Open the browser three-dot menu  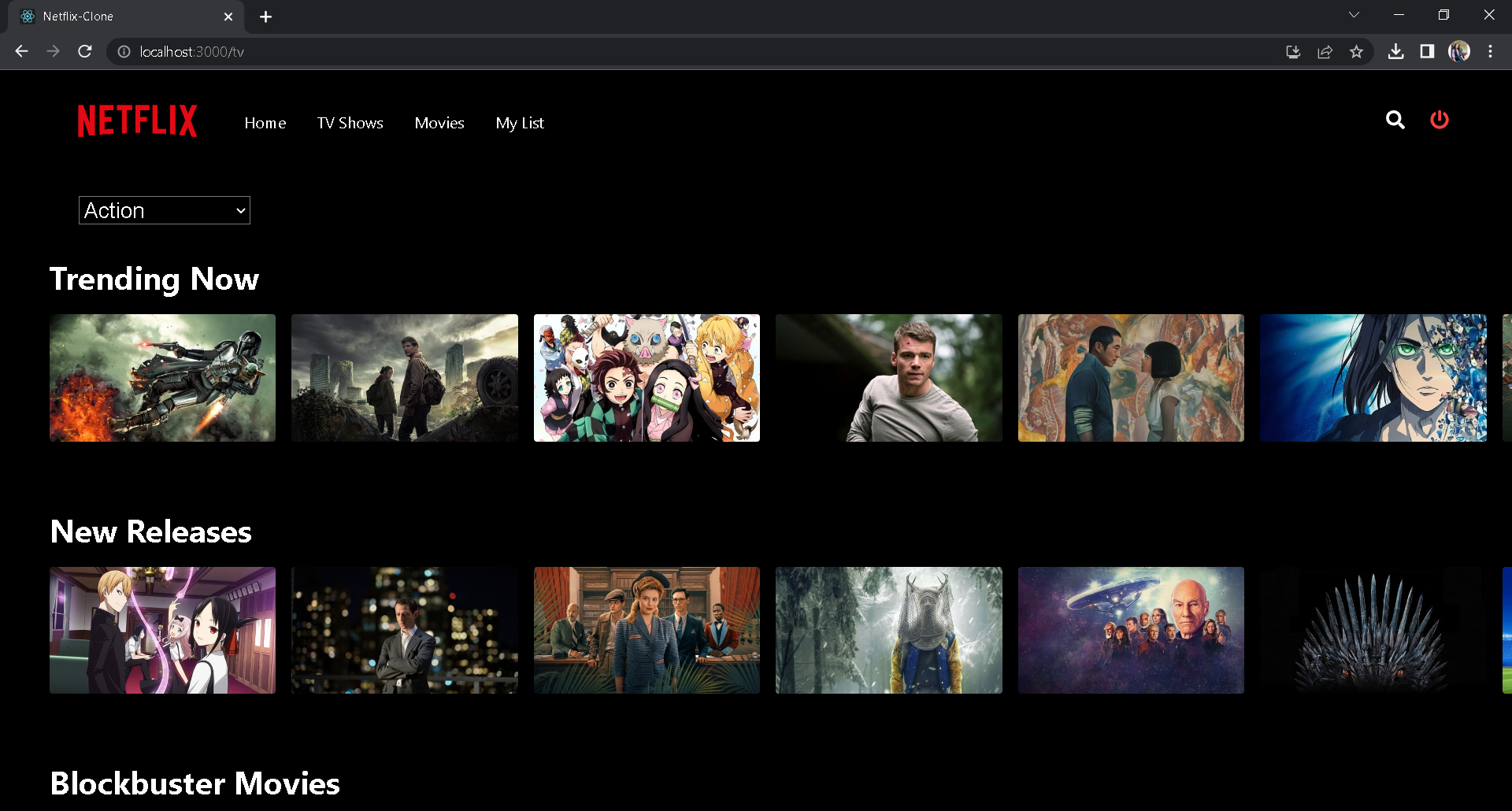point(1490,51)
